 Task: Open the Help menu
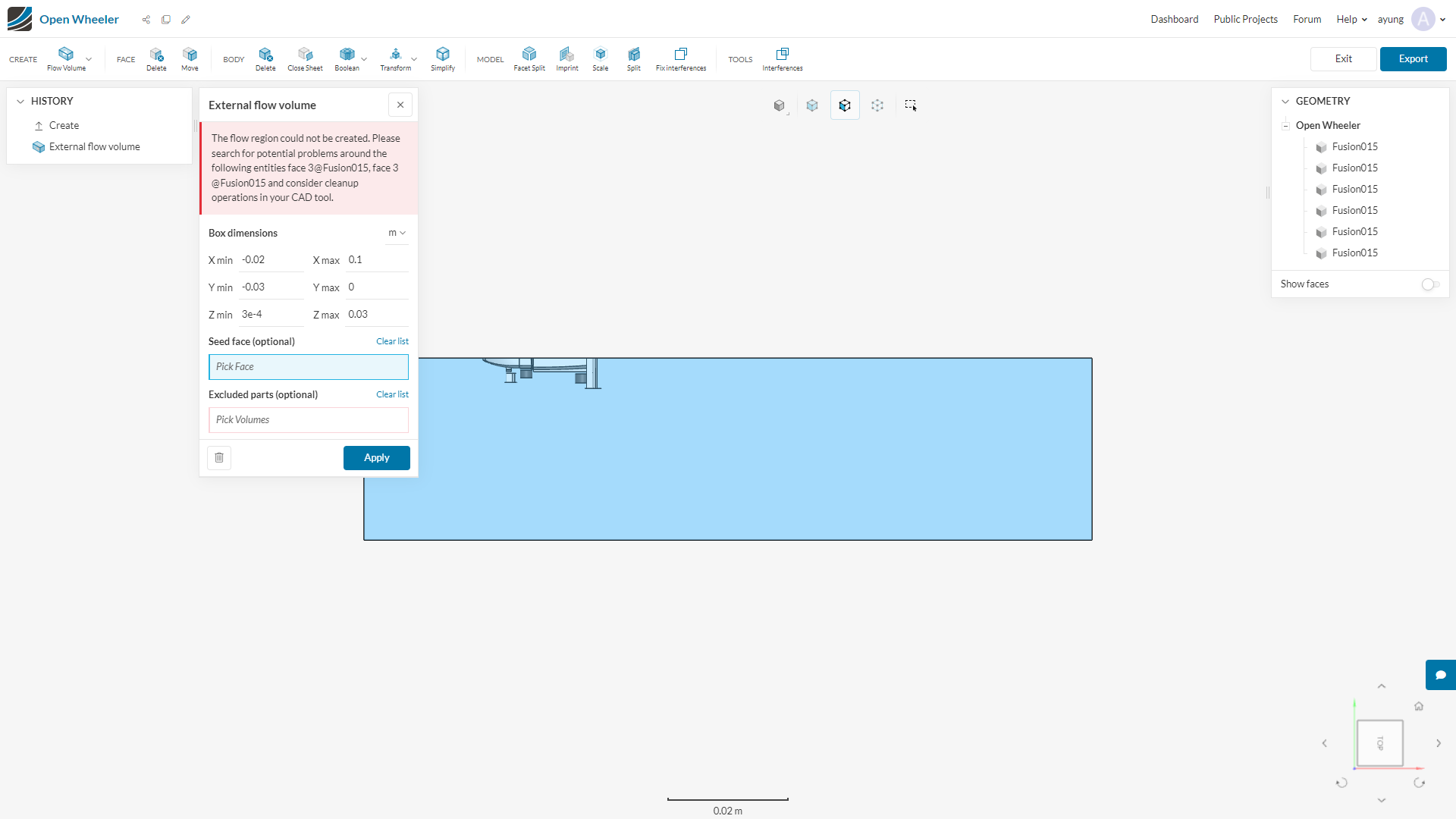click(x=1351, y=19)
